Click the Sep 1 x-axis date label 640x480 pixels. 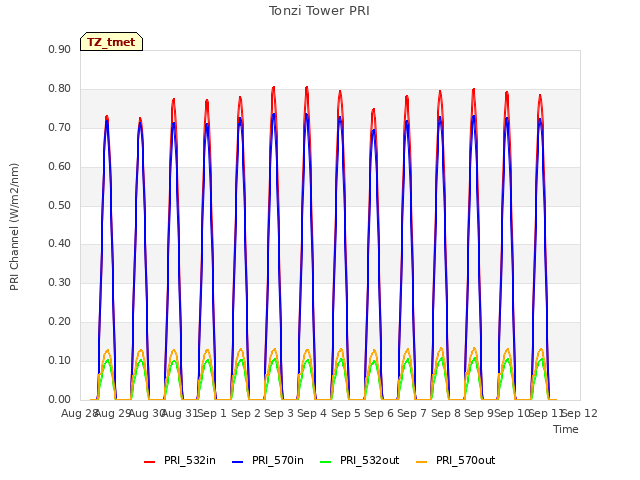[x=212, y=413]
